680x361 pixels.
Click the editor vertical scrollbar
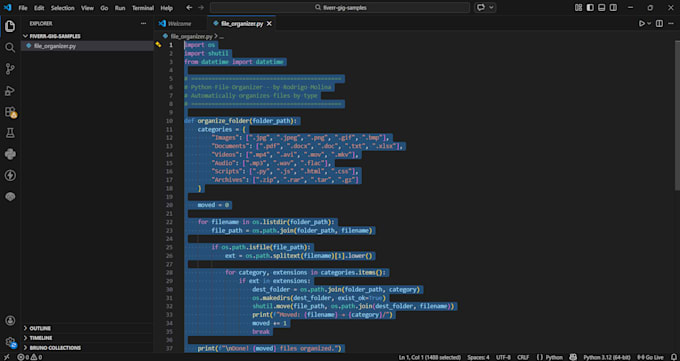click(x=677, y=115)
